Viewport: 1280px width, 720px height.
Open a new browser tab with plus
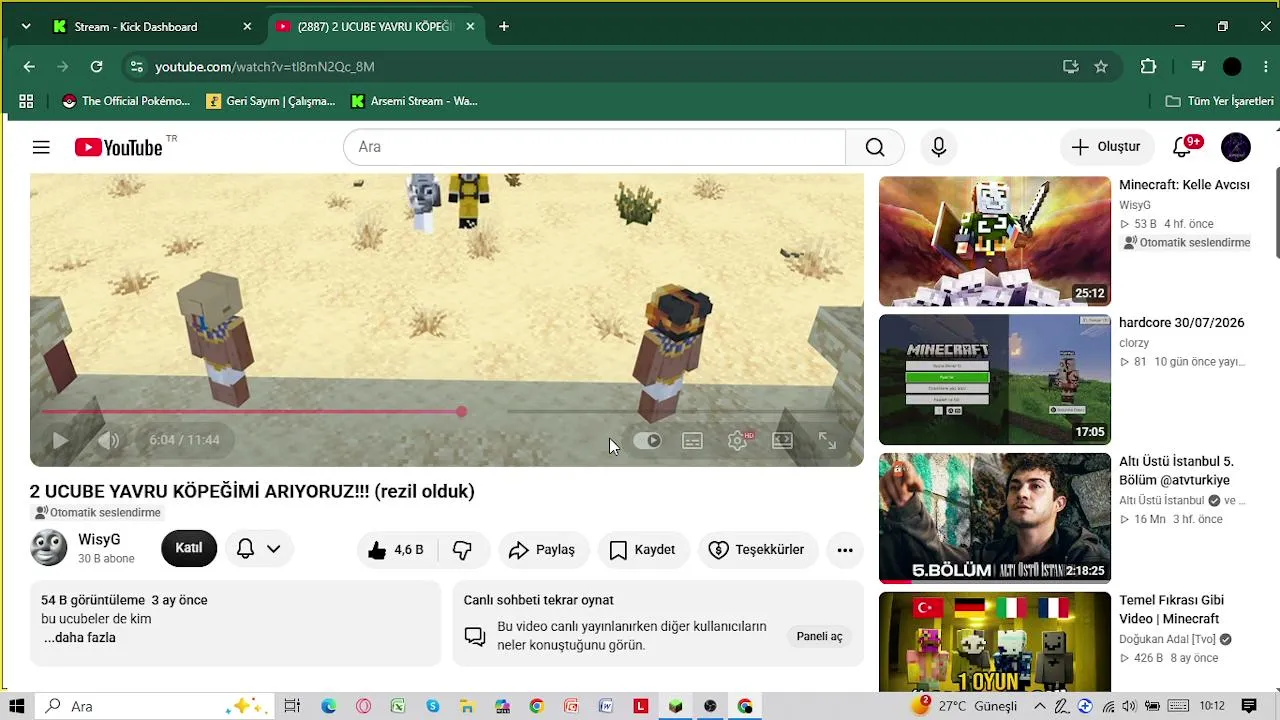click(504, 27)
